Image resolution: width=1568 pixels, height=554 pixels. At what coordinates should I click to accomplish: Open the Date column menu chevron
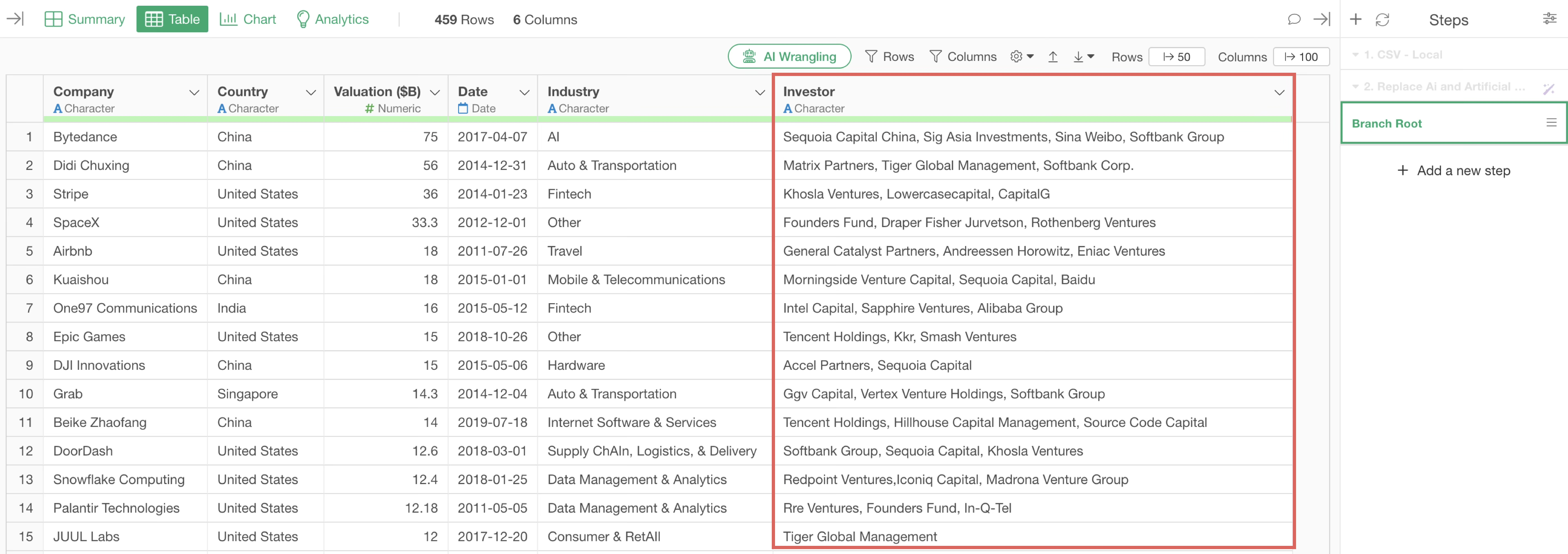pyautogui.click(x=524, y=92)
